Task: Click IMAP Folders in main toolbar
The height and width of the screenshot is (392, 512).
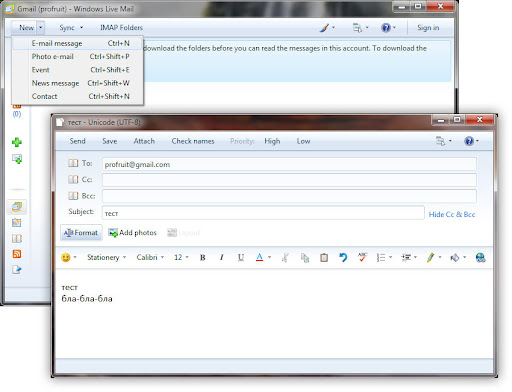Action: [x=121, y=28]
